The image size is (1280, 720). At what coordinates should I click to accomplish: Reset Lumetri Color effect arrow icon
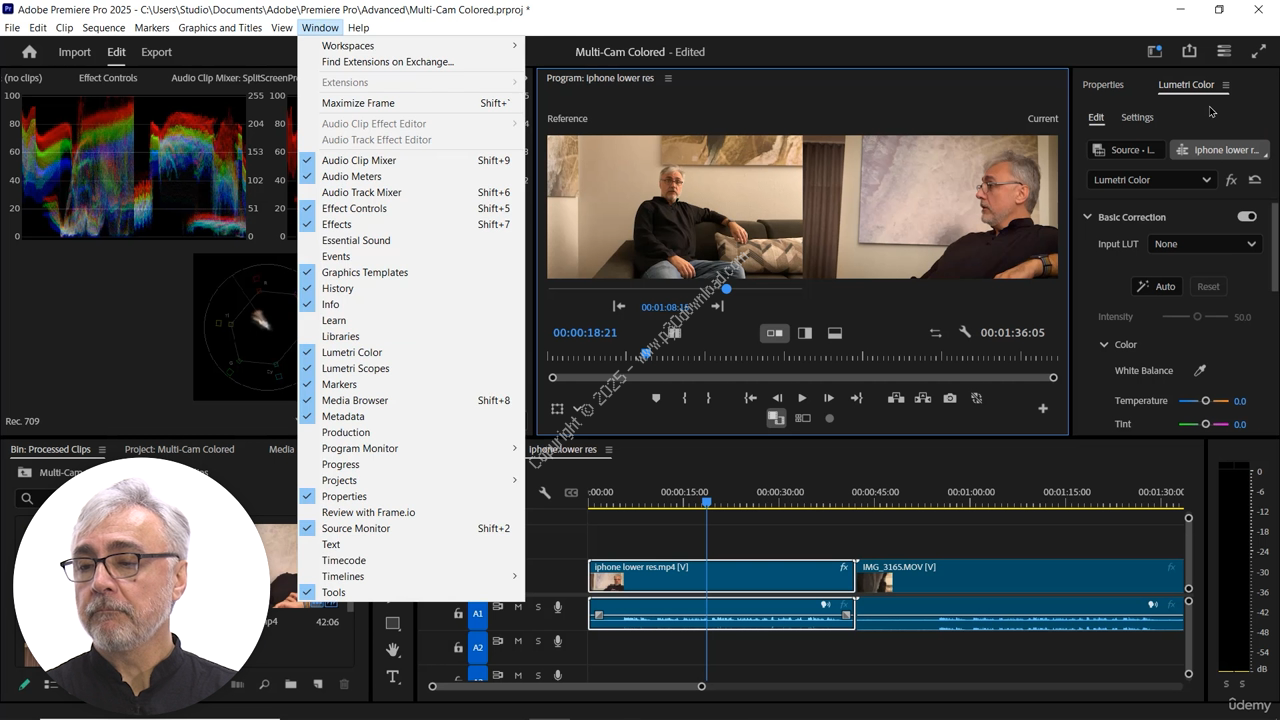click(1255, 180)
